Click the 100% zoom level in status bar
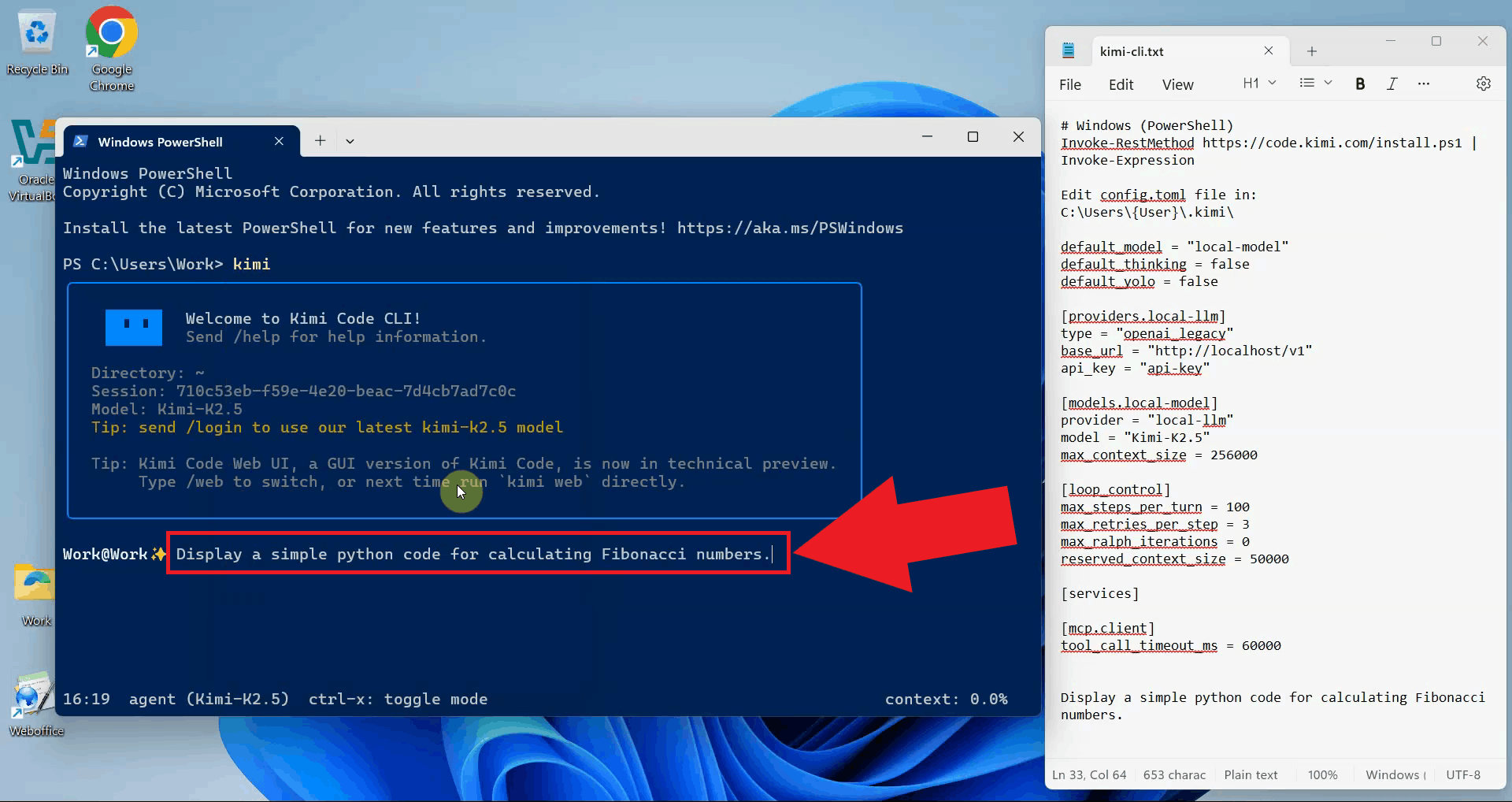 click(x=1322, y=774)
